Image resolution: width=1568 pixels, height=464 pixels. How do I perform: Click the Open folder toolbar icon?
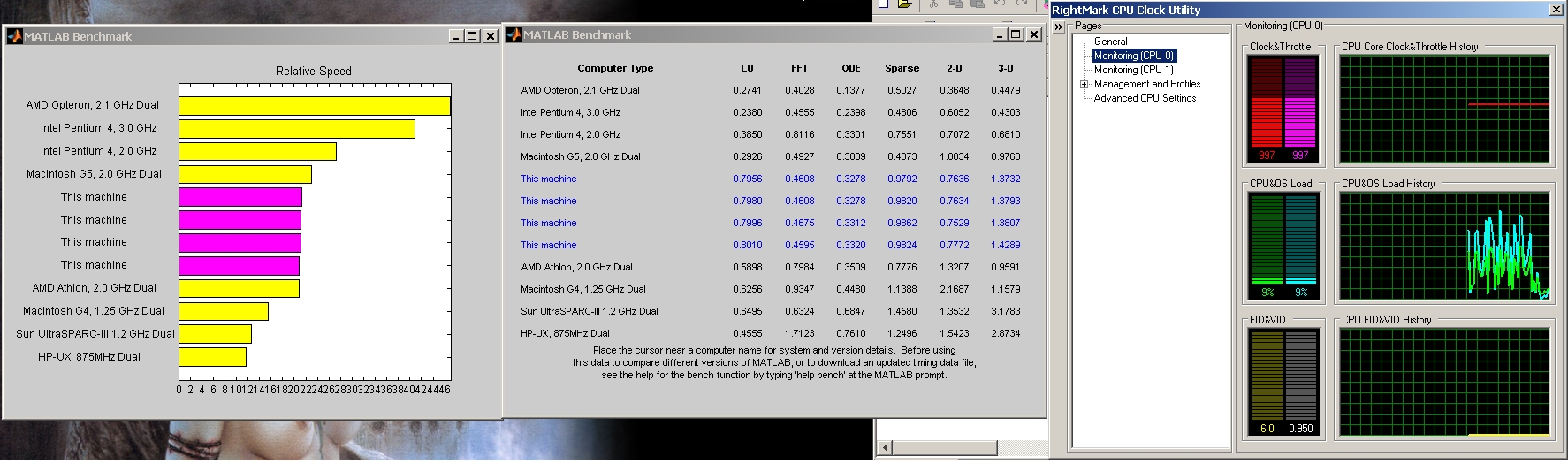[904, 4]
